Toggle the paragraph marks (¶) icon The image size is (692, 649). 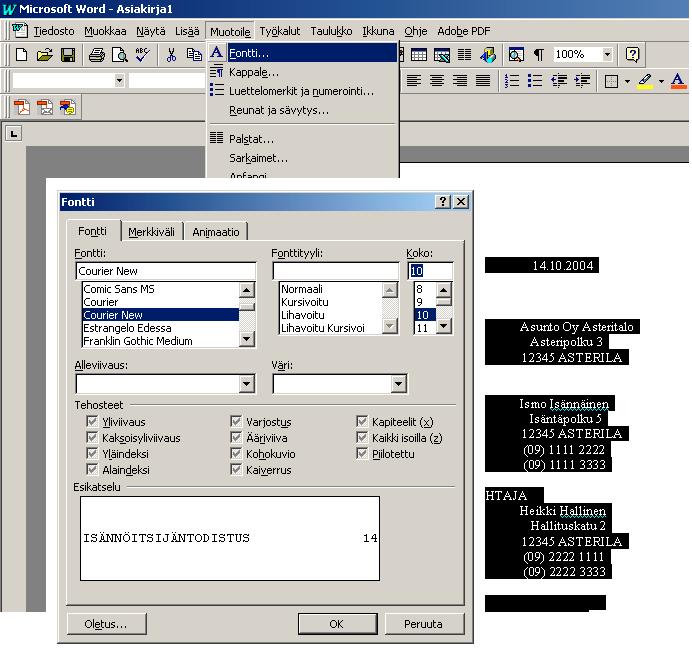pyautogui.click(x=539, y=55)
